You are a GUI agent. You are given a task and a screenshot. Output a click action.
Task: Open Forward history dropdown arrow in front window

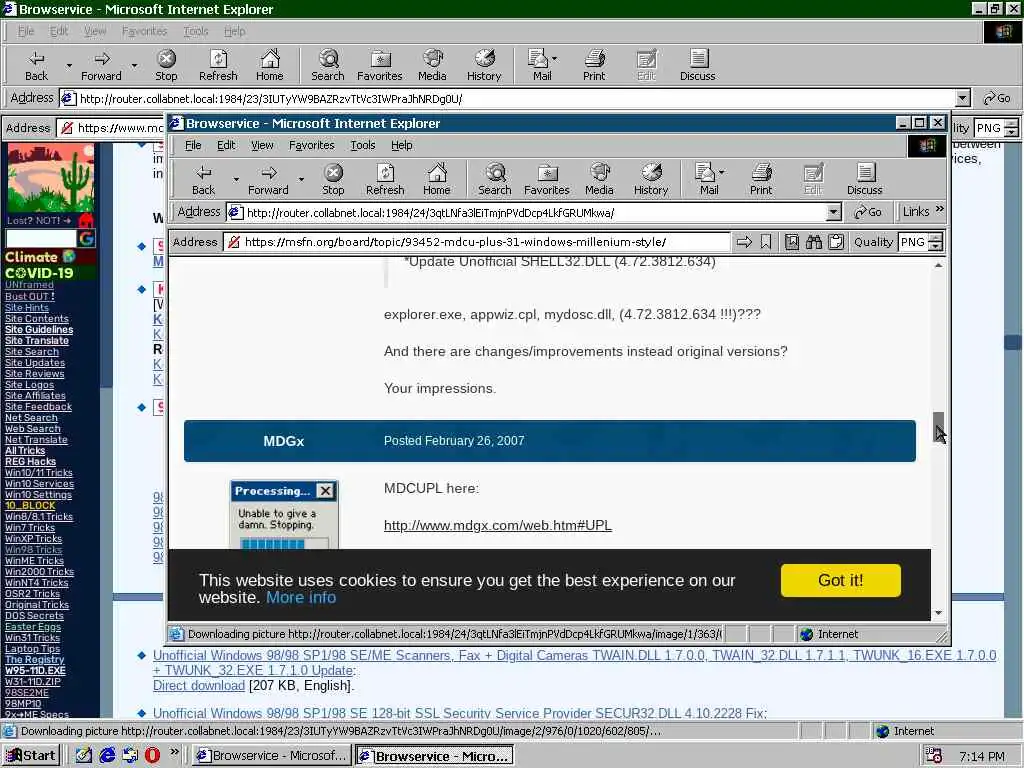[x=301, y=179]
